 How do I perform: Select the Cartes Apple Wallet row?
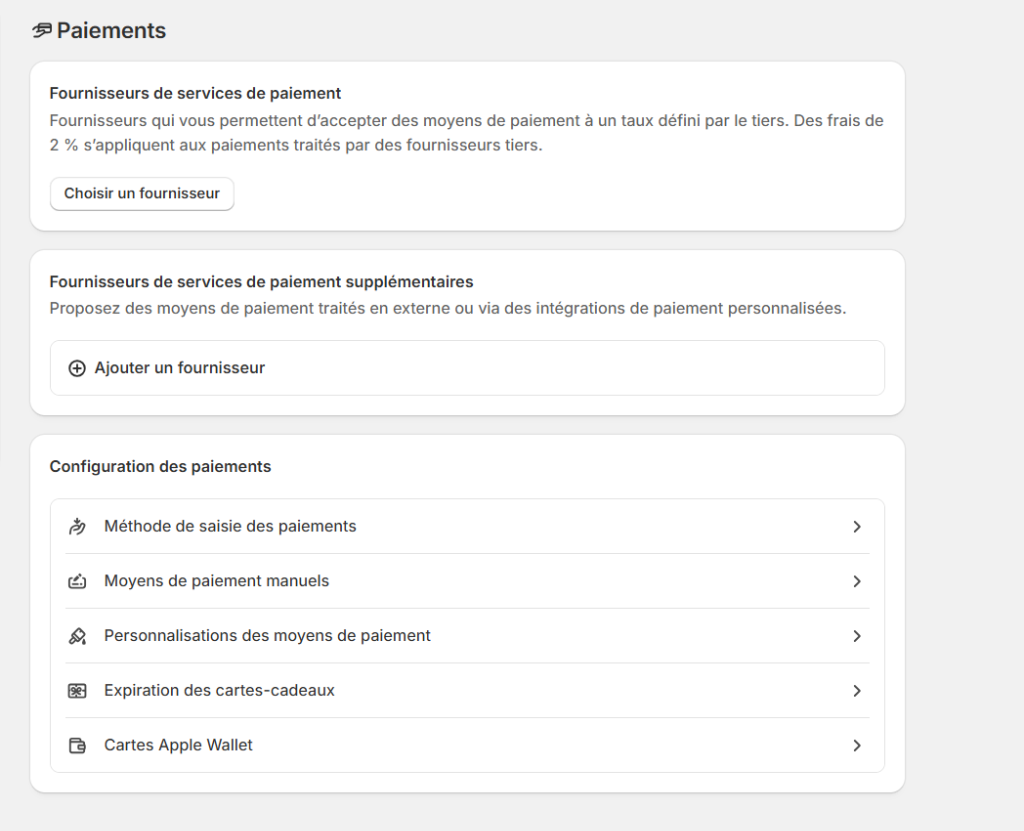click(x=468, y=745)
